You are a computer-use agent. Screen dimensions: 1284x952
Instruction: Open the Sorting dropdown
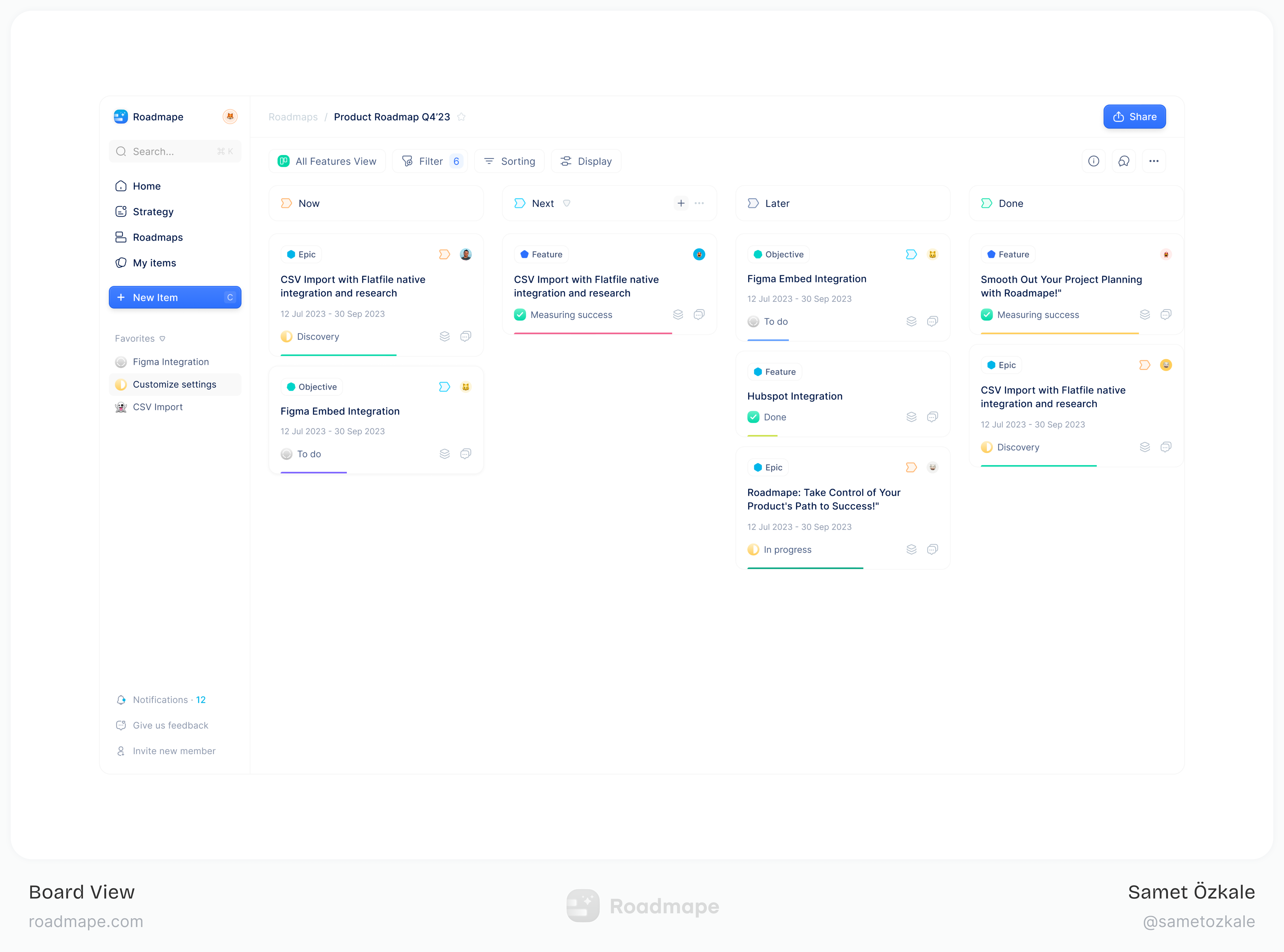coord(509,161)
